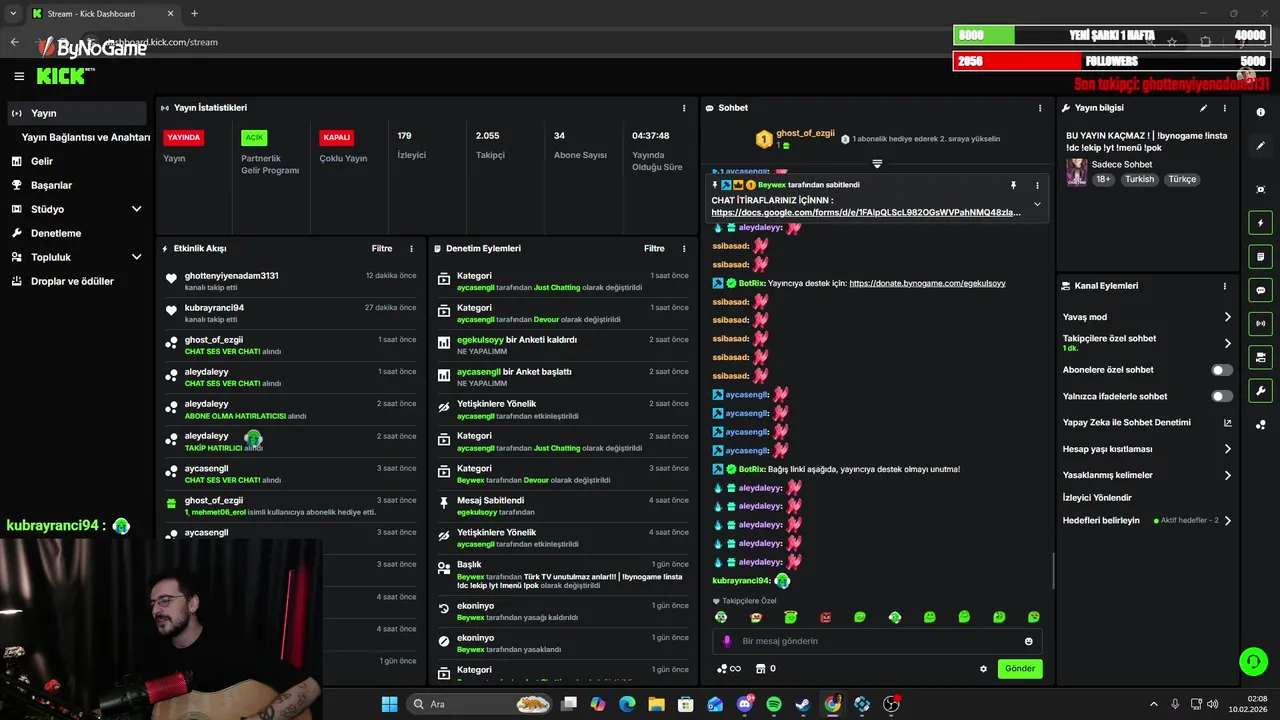This screenshot has height=720, width=1280.
Task: Expand the Stüdyo sidebar section
Action: 137,209
